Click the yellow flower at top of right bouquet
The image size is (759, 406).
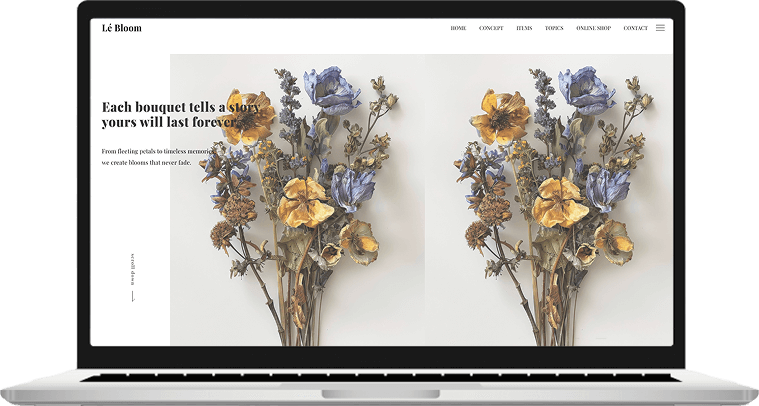click(500, 117)
